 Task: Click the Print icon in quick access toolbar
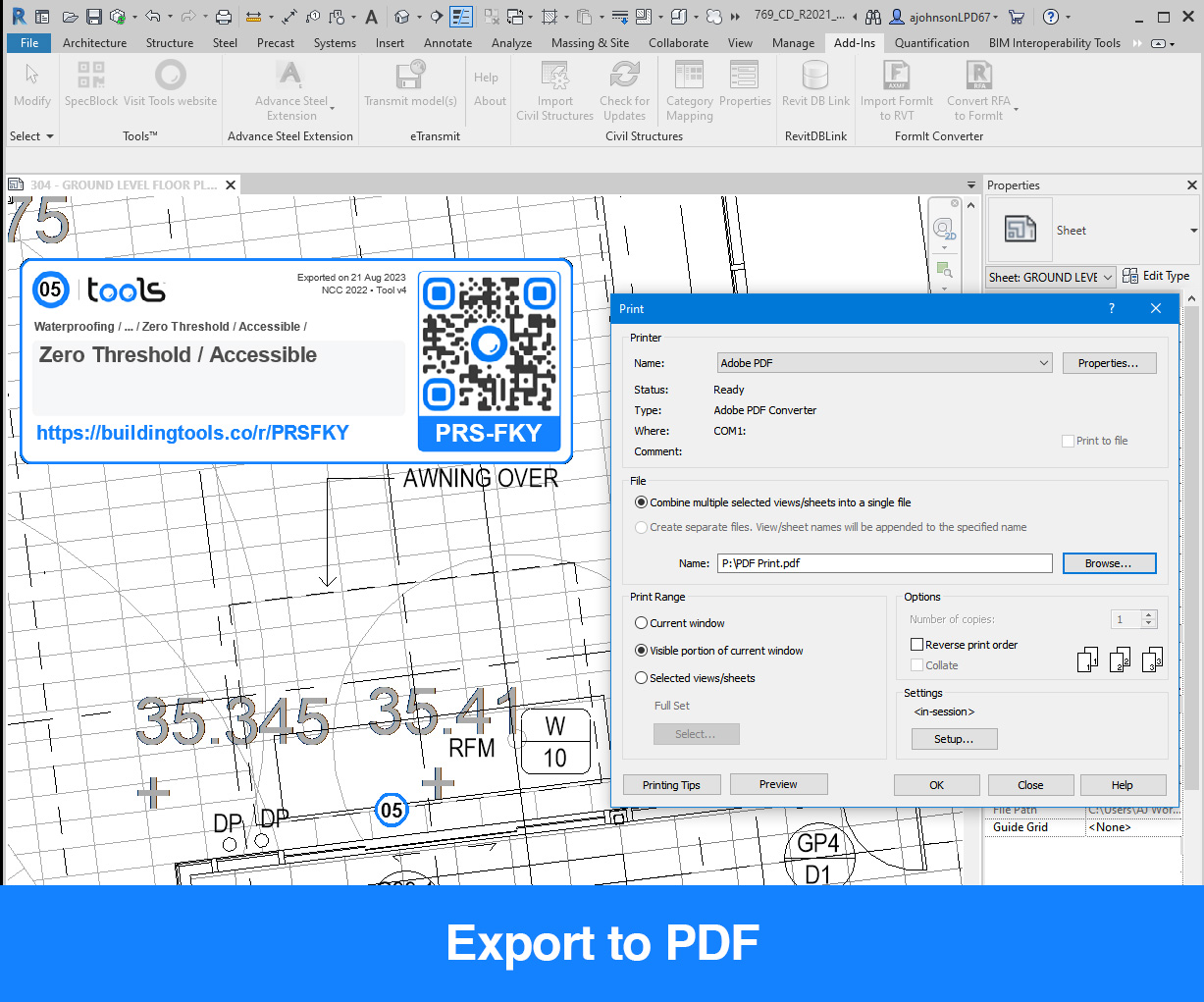pyautogui.click(x=224, y=17)
